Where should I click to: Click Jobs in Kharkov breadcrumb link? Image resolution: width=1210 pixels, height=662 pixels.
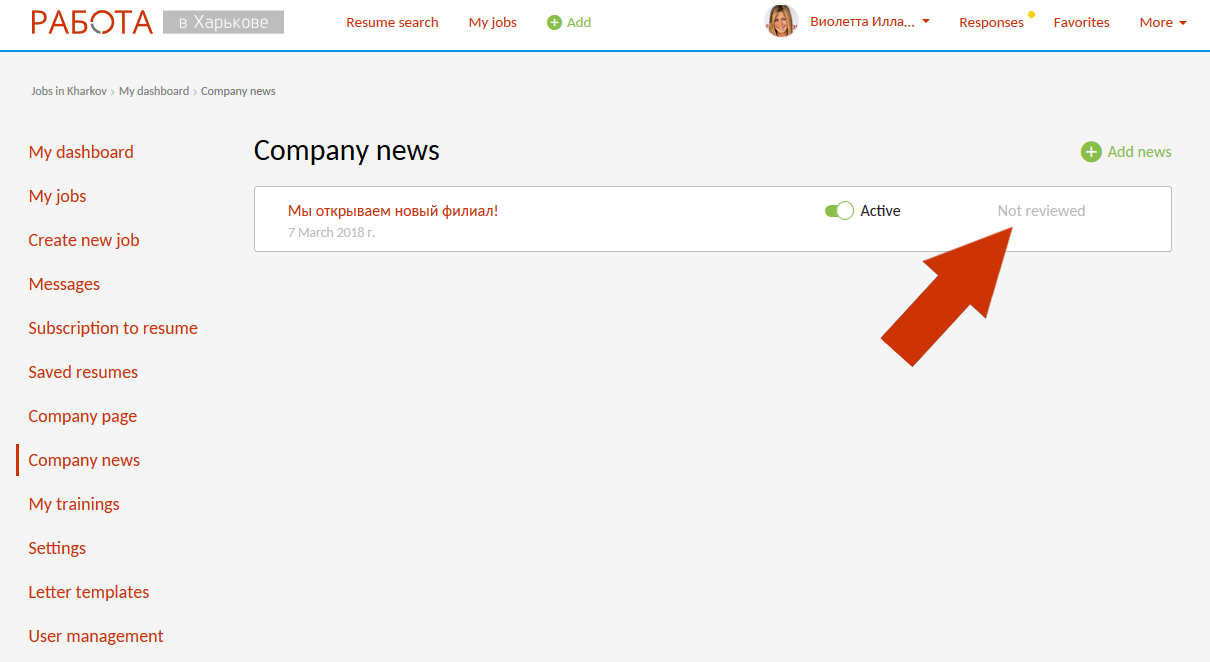click(x=68, y=91)
